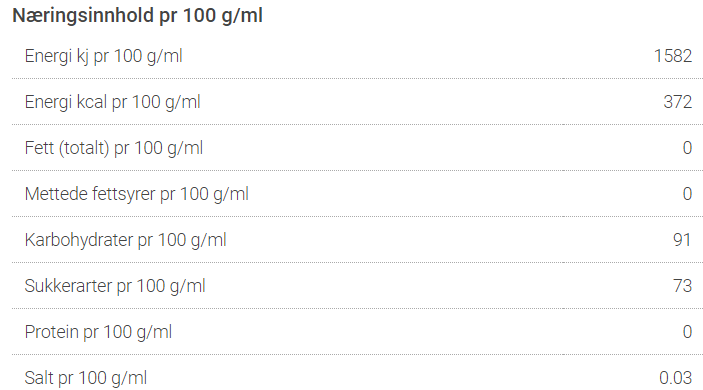Click the word Sukkerarter in the table

68,286
